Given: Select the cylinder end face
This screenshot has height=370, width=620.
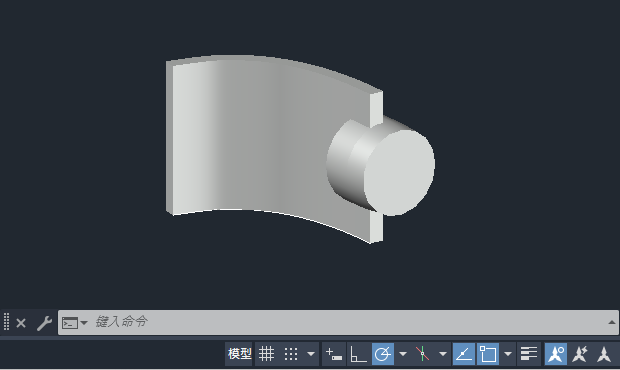Looking at the screenshot, I should [399, 173].
